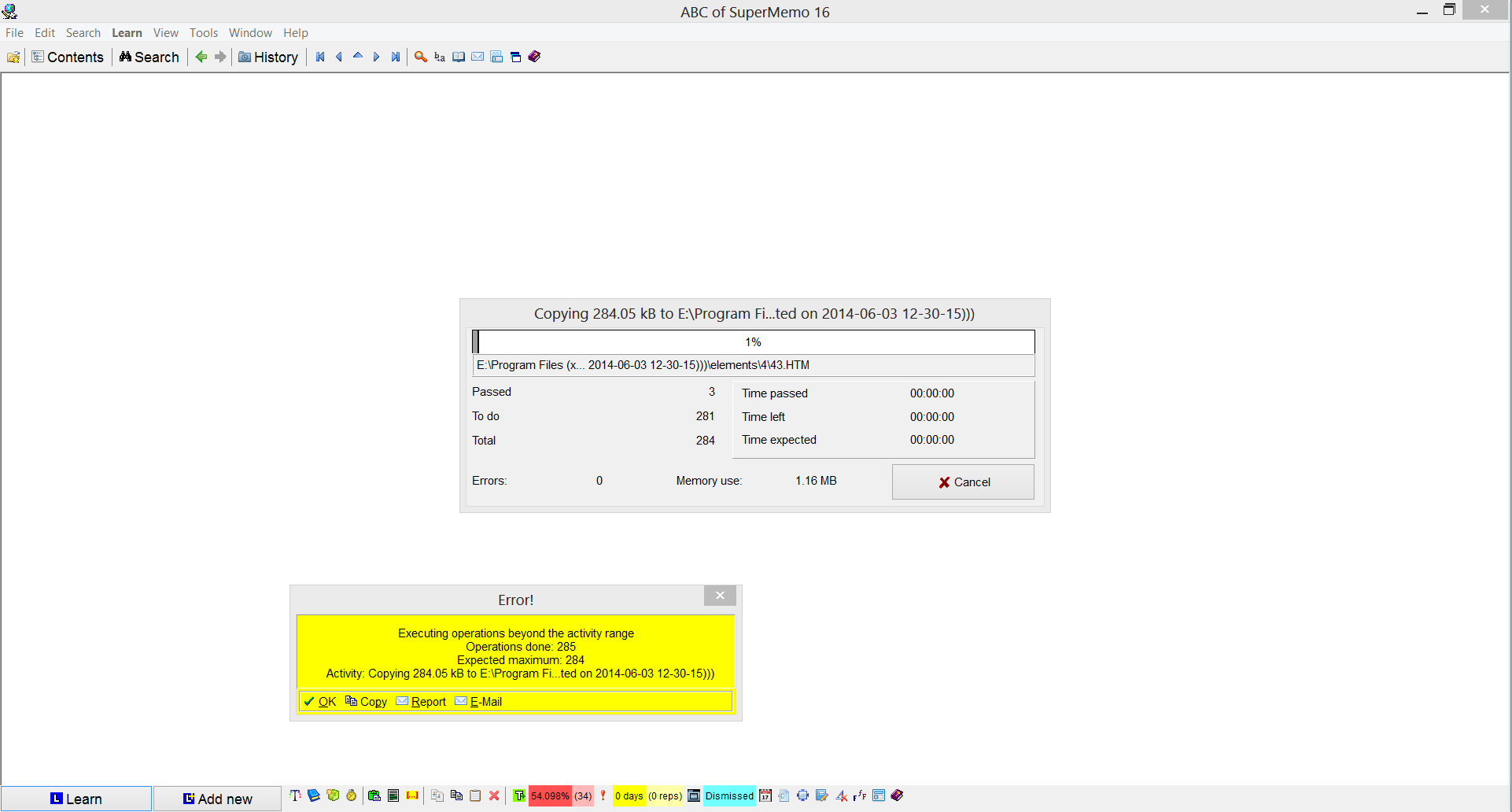Open the Learn menu

pos(127,33)
